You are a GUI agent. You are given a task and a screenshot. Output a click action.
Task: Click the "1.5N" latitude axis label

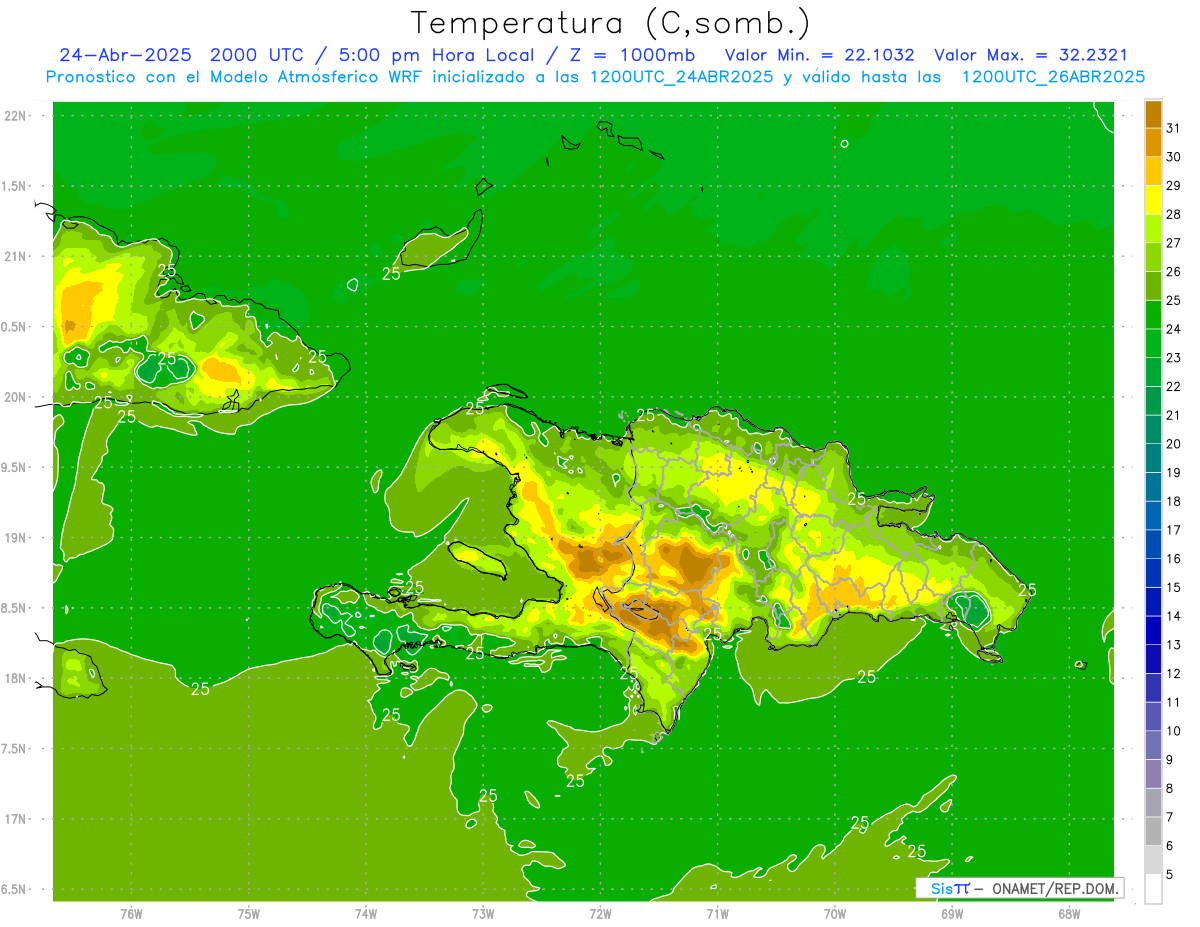coord(13,186)
